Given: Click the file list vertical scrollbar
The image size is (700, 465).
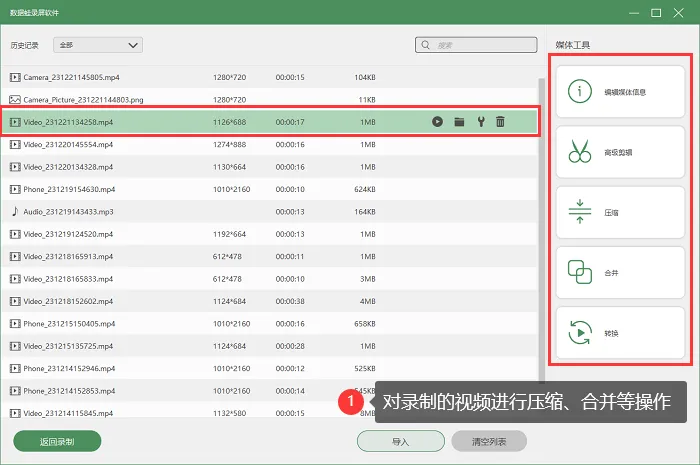Looking at the screenshot, I should coord(542,230).
